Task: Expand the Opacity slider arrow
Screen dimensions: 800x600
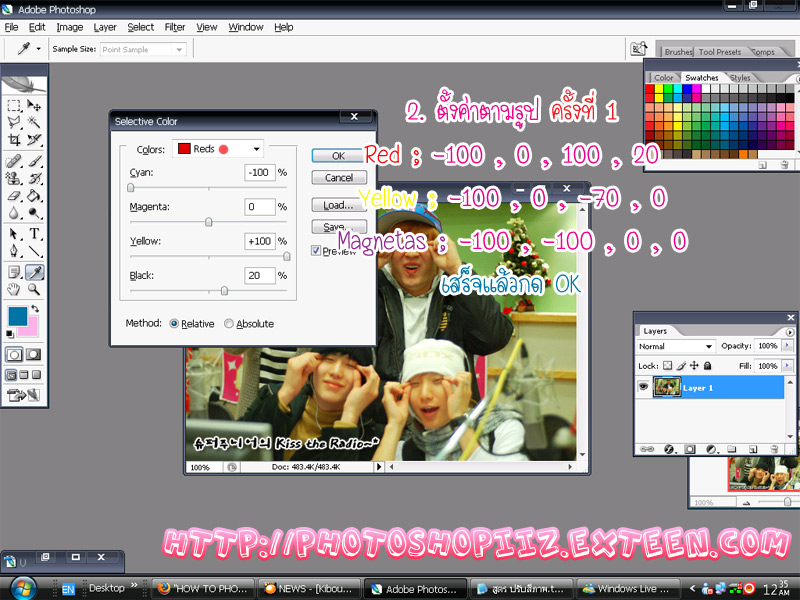Action: point(787,346)
